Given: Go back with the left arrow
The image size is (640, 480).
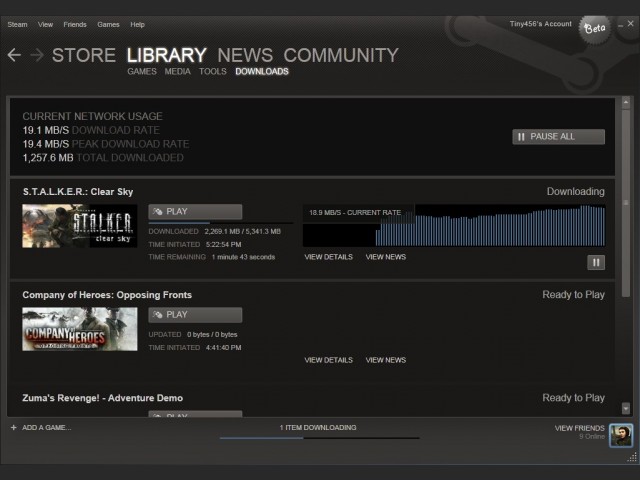Looking at the screenshot, I should tap(14, 55).
